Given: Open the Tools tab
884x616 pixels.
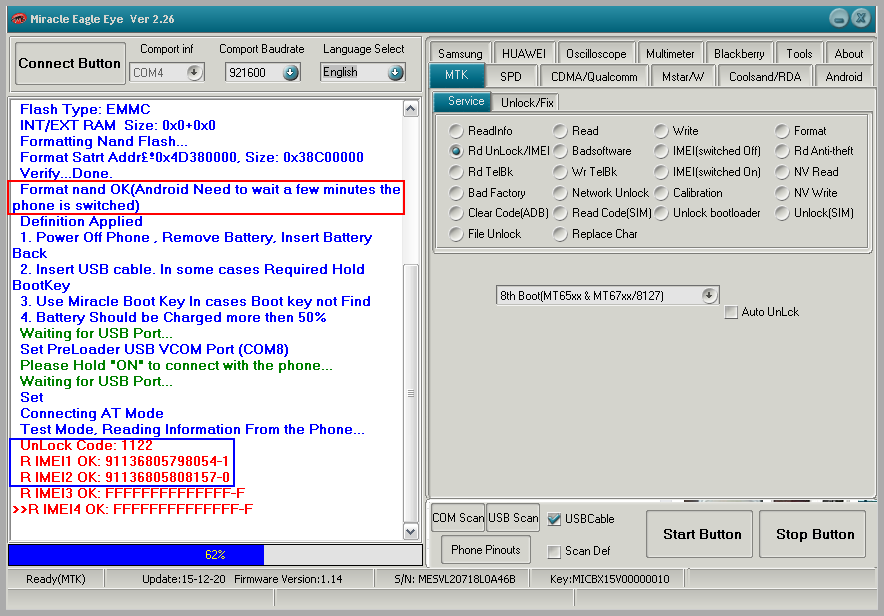Looking at the screenshot, I should pyautogui.click(x=799, y=54).
